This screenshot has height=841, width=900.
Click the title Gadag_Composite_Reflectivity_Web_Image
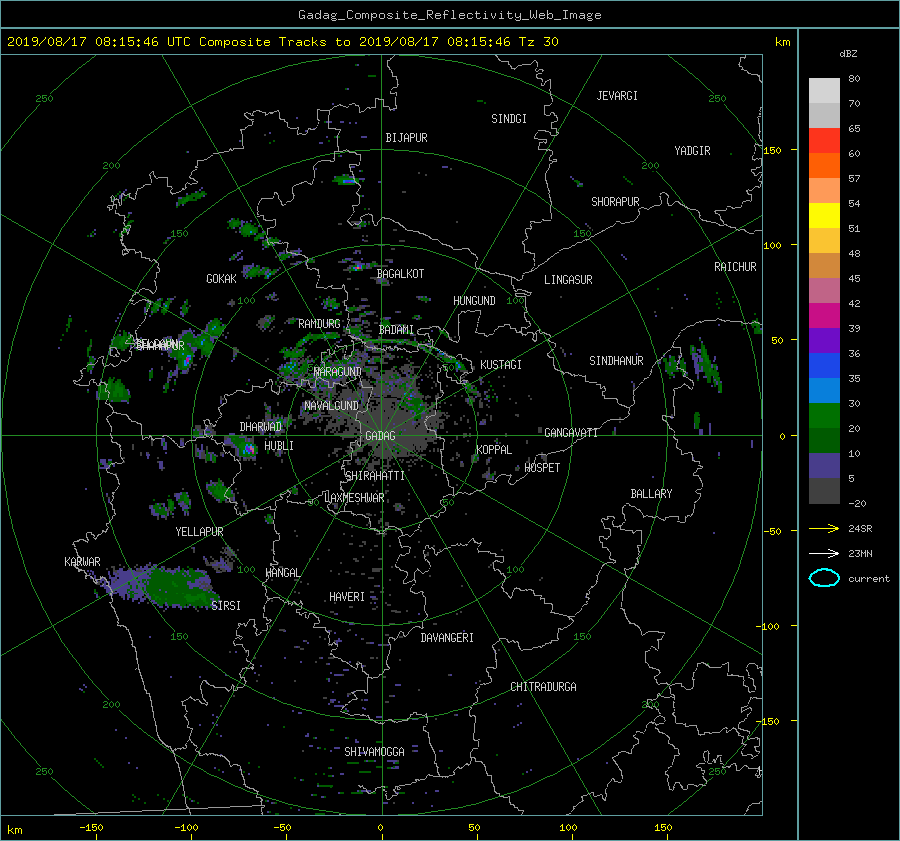(x=449, y=15)
